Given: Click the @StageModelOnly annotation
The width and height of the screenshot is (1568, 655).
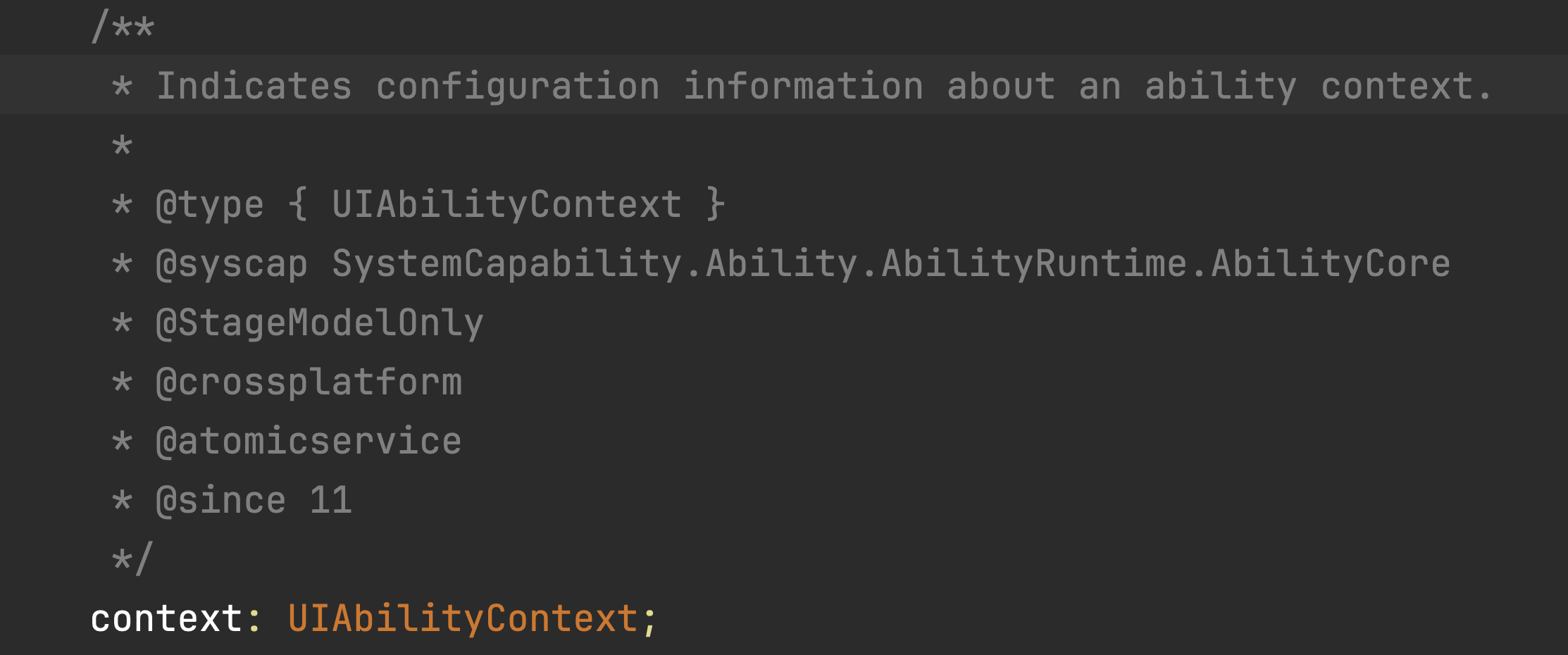Looking at the screenshot, I should pyautogui.click(x=320, y=324).
